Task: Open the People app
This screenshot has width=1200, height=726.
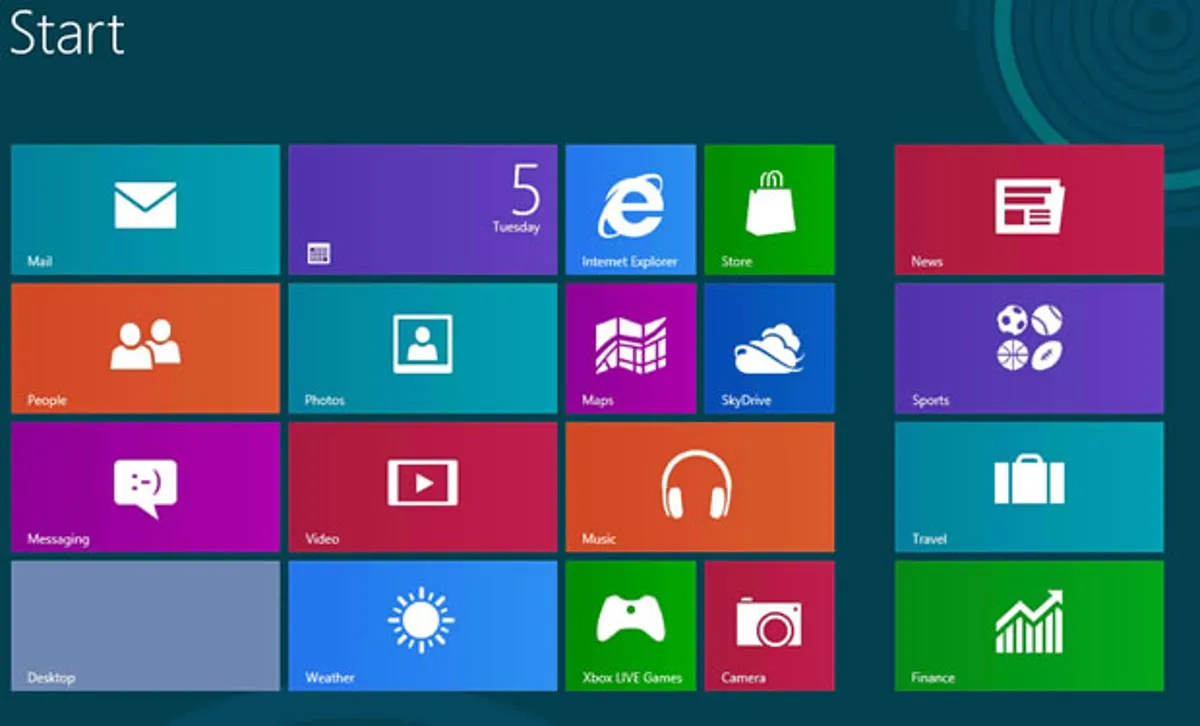Action: [145, 347]
